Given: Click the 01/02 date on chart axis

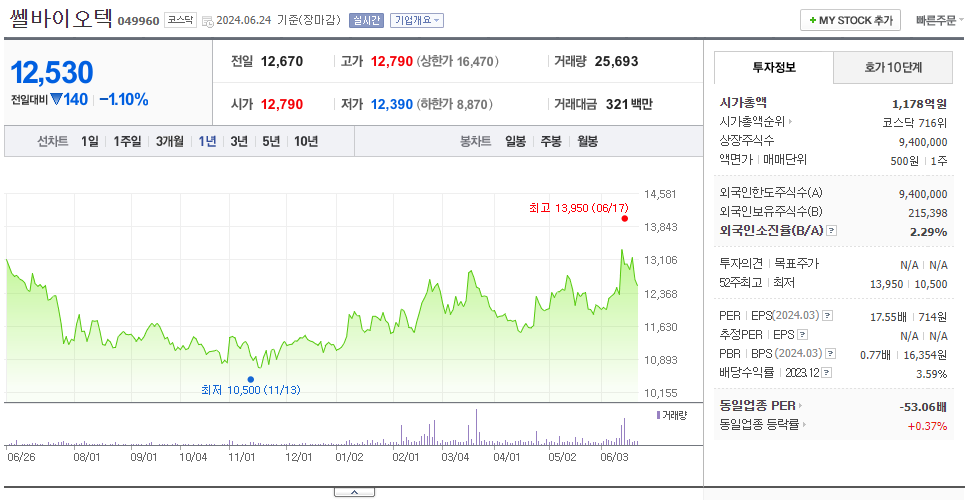Looking at the screenshot, I should (x=349, y=457).
